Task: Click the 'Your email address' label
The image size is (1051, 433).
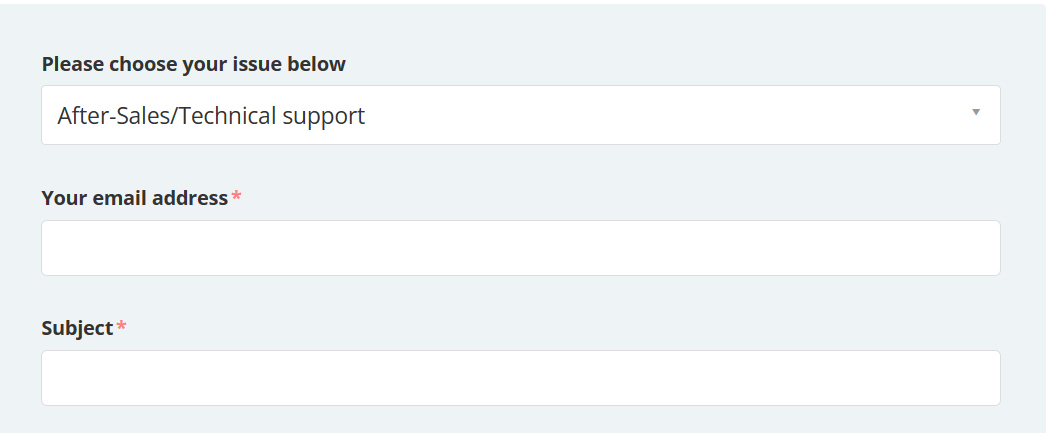Action: click(x=135, y=198)
